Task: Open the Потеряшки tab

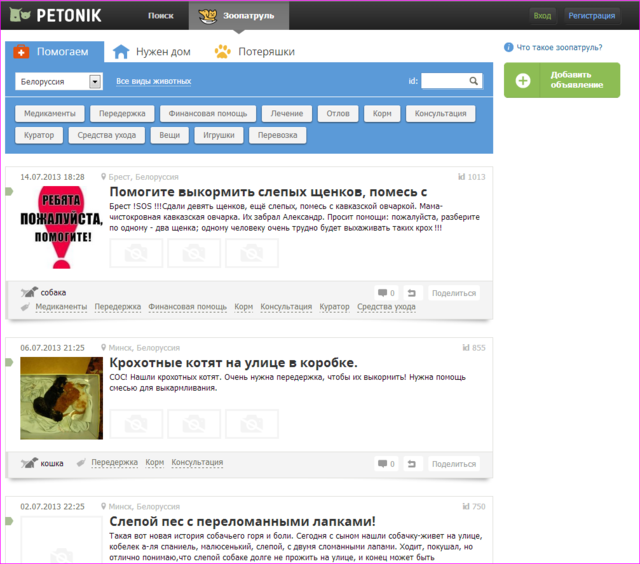Action: [254, 52]
